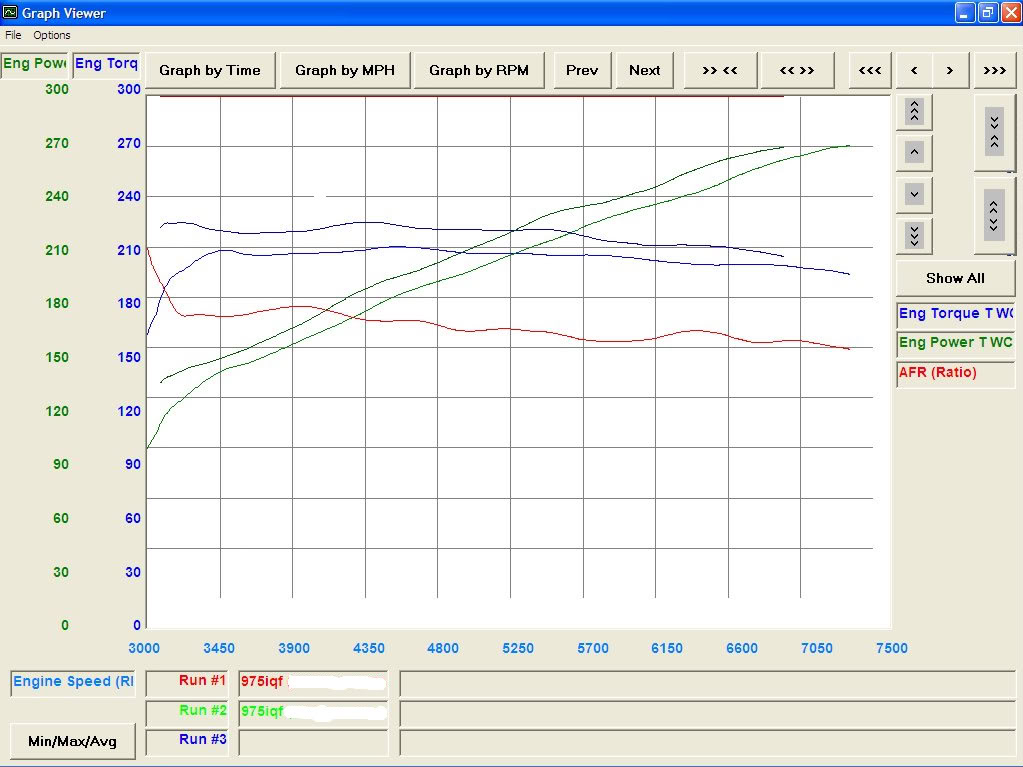Toggle the AFR (Ratio) curve legend
1023x767 pixels.
click(936, 372)
